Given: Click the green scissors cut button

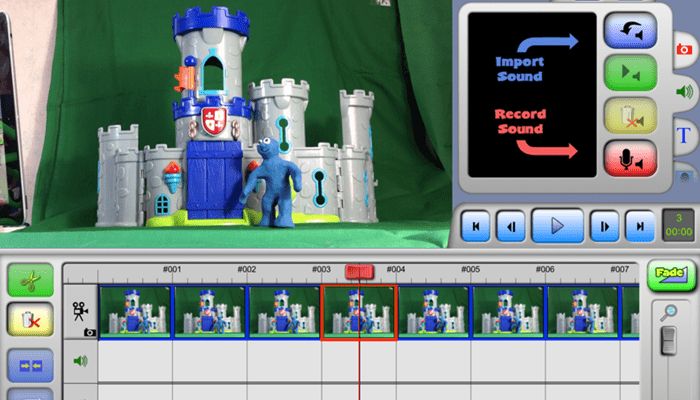Looking at the screenshot, I should tap(30, 280).
